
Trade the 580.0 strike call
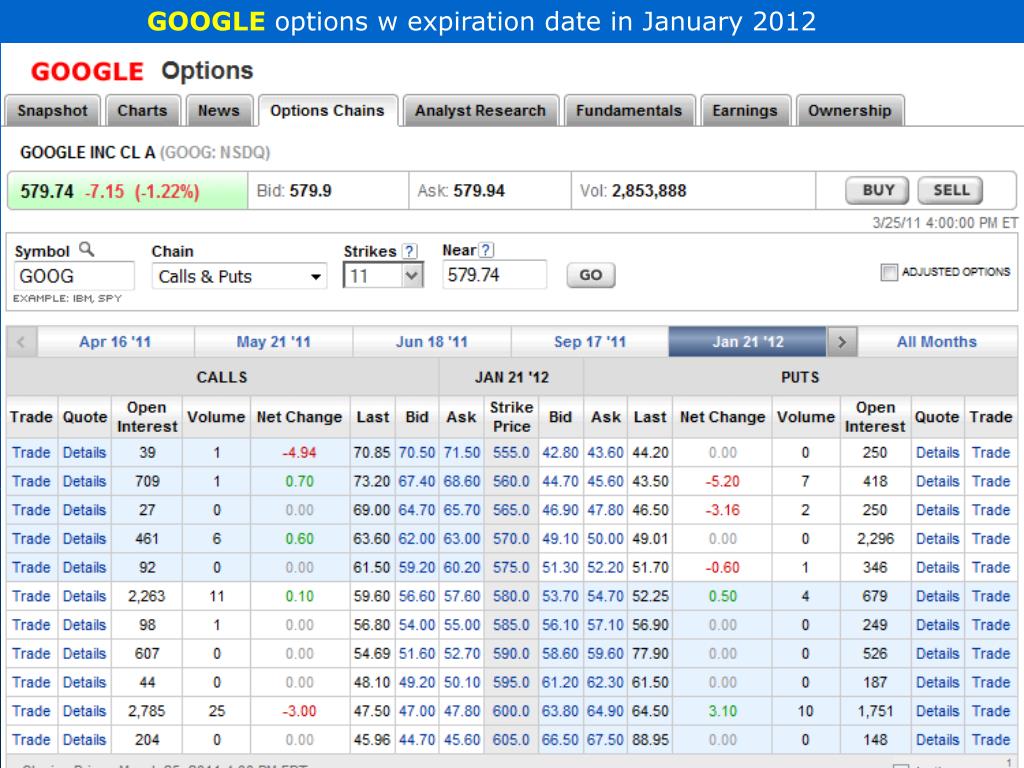click(31, 596)
